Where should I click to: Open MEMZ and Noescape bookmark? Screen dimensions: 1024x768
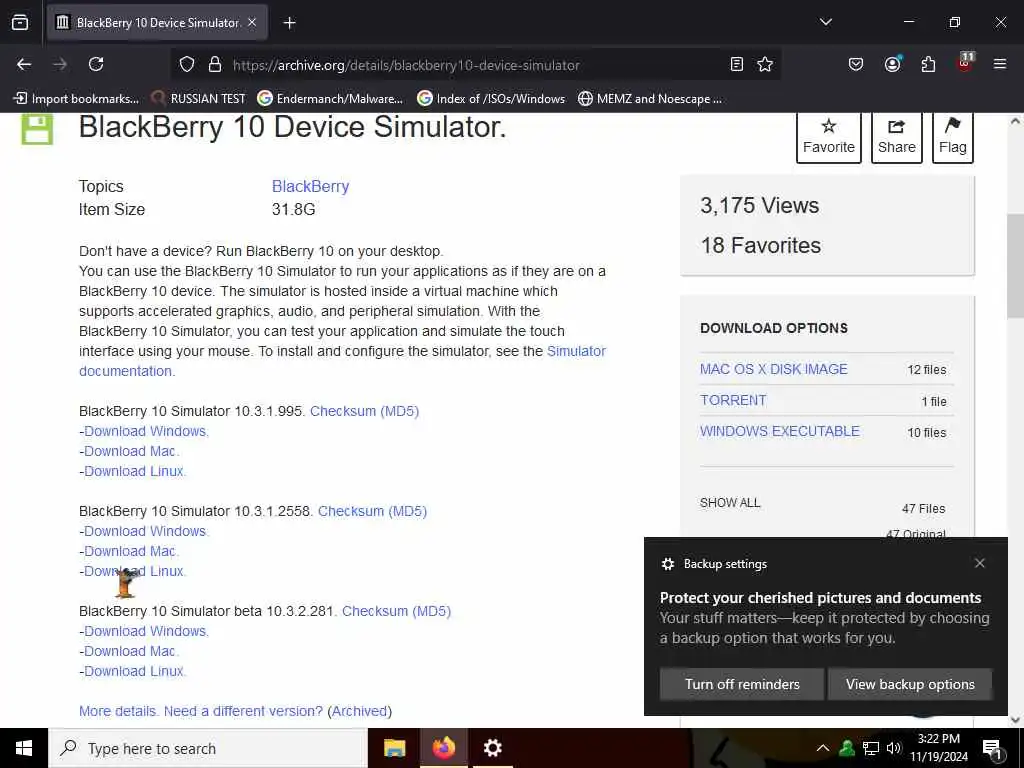tap(650, 99)
